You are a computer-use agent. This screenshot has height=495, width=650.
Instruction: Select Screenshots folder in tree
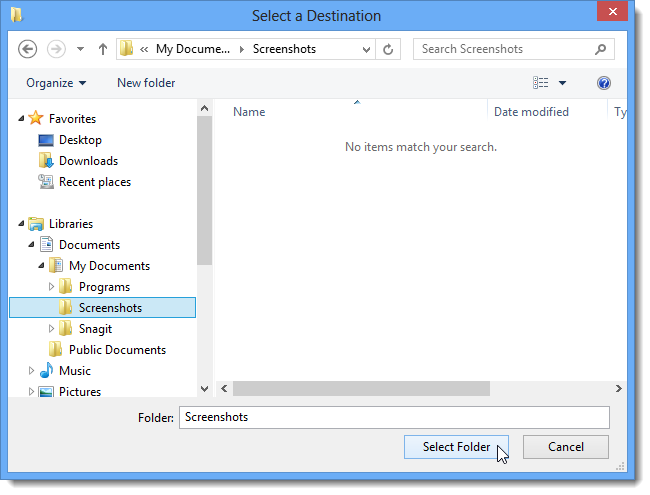pyautogui.click(x=102, y=308)
